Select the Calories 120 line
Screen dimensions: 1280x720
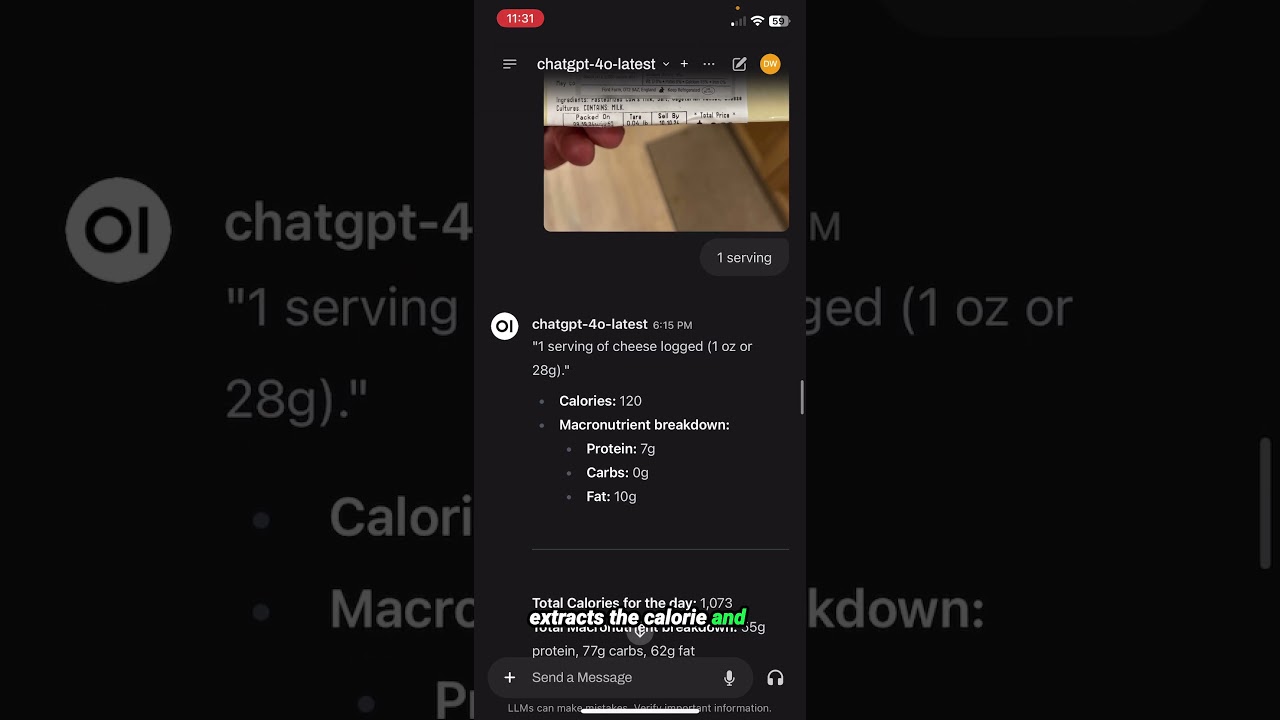[x=600, y=401]
